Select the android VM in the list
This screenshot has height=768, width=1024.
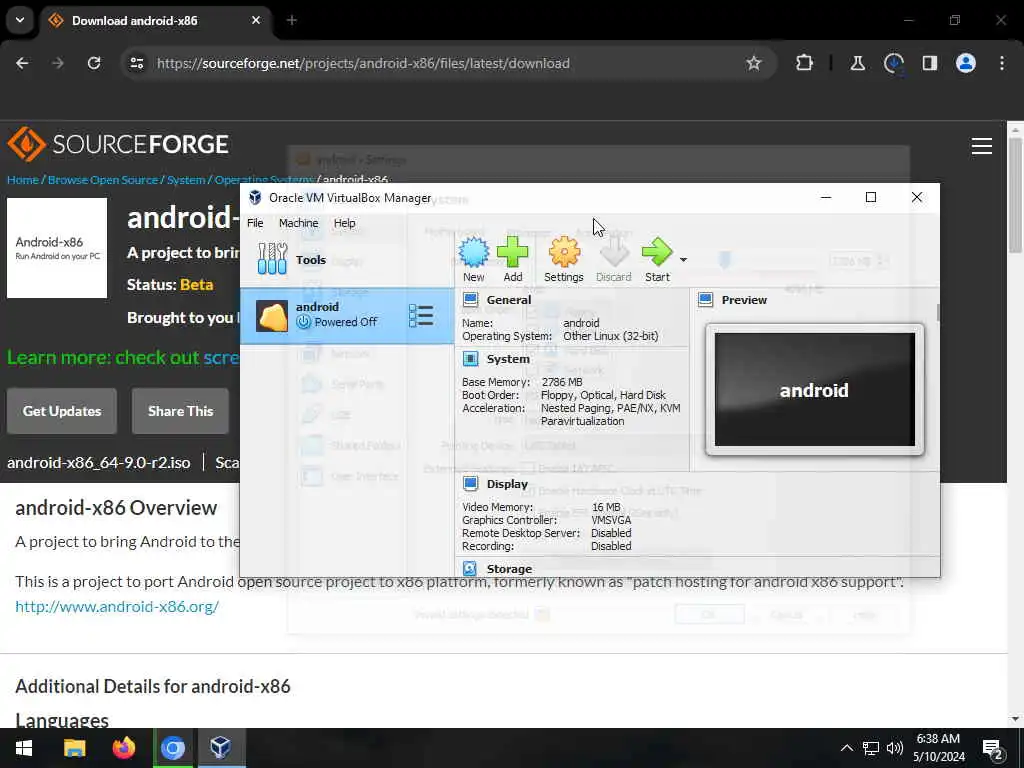[x=347, y=316]
